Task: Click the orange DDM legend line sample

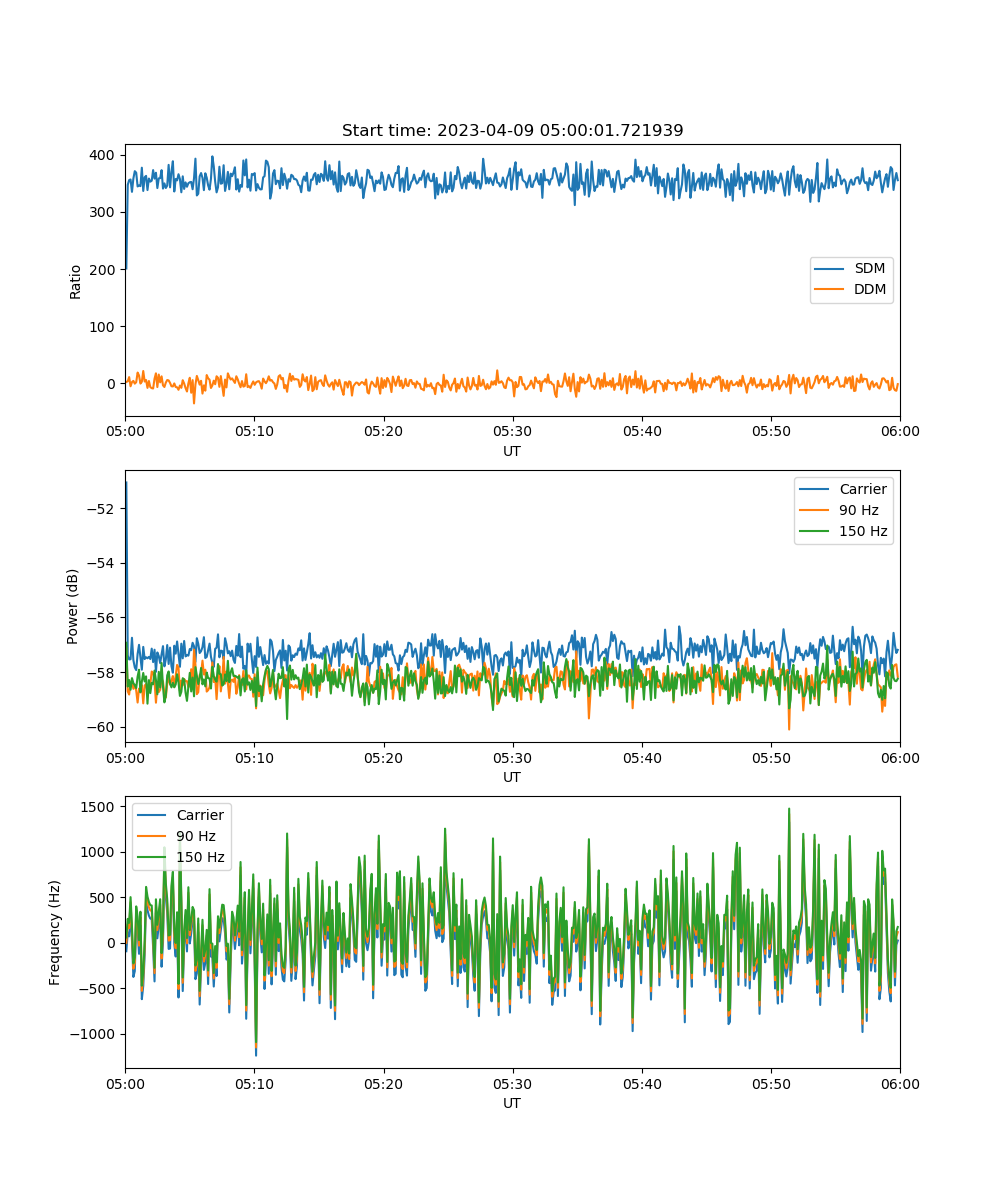Action: pos(830,290)
